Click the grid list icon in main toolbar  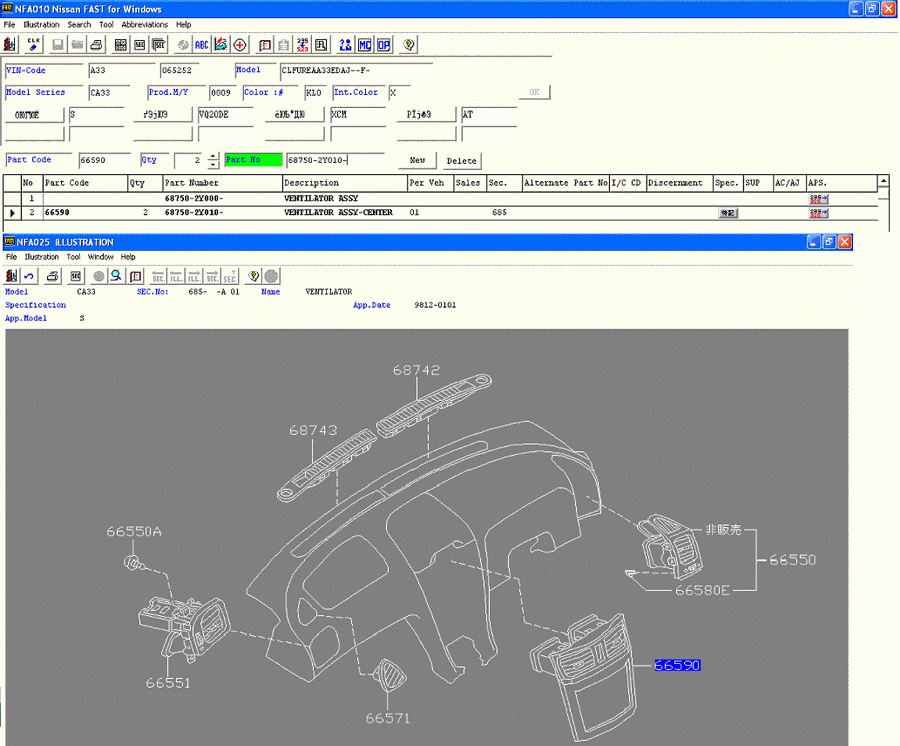pyautogui.click(x=121, y=45)
